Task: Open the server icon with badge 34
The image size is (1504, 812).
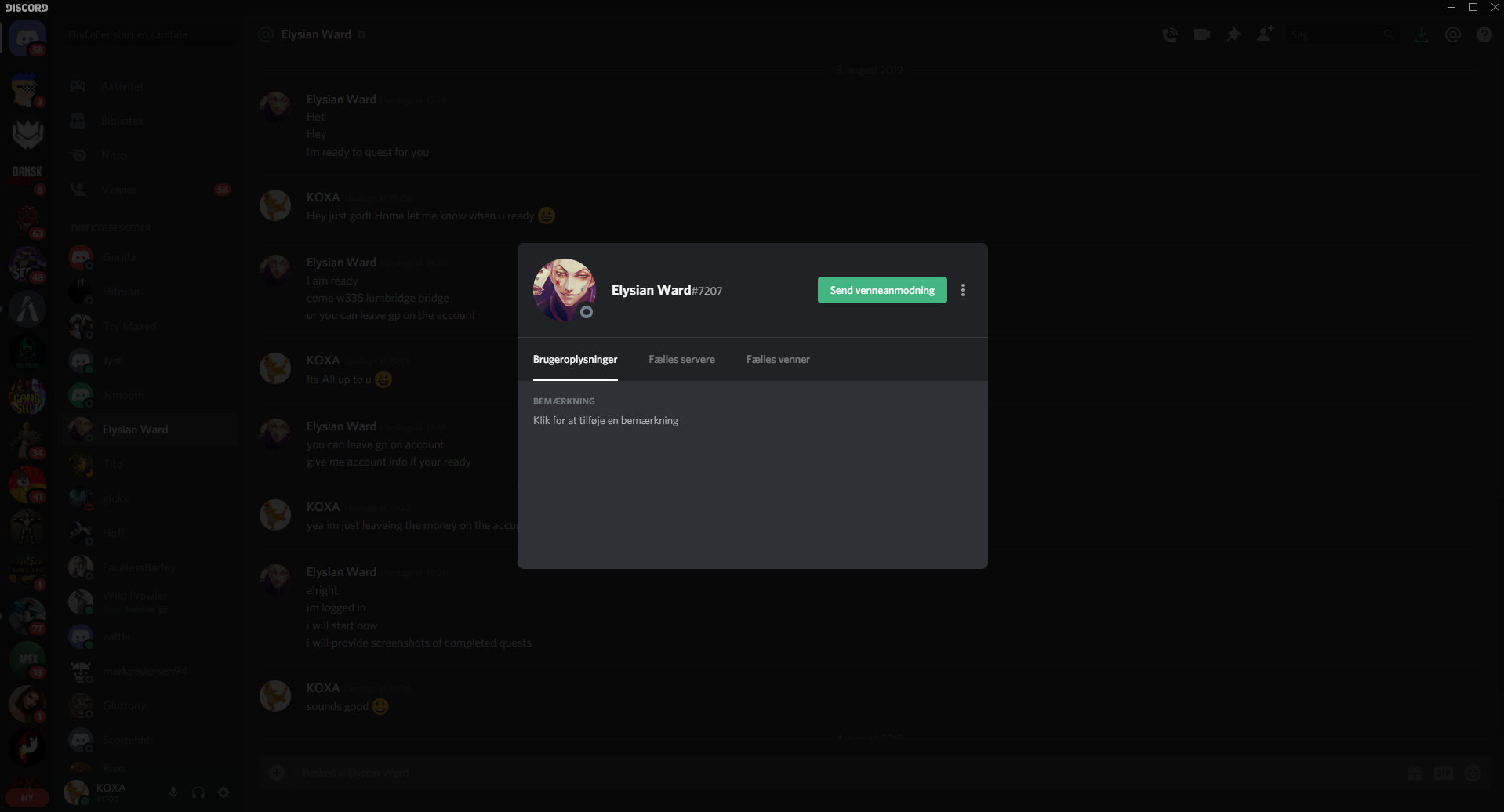Action: pos(27,440)
